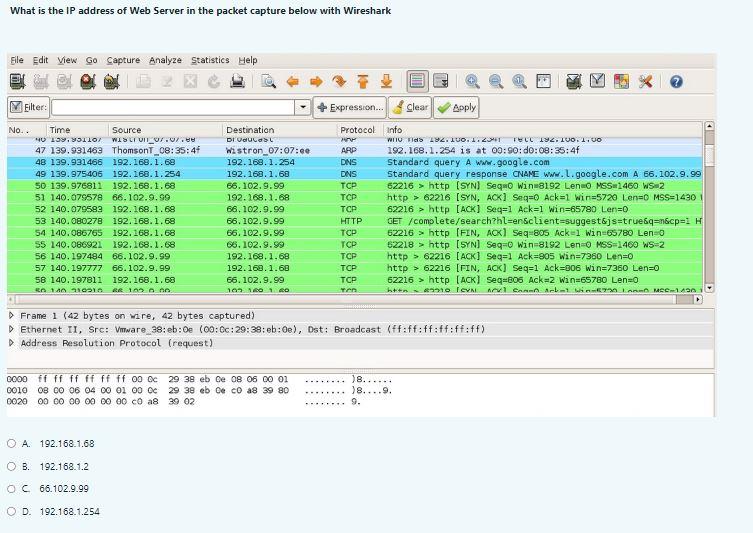This screenshot has height=533, width=753.
Task: Click the restart capture icon
Action: tap(111, 81)
